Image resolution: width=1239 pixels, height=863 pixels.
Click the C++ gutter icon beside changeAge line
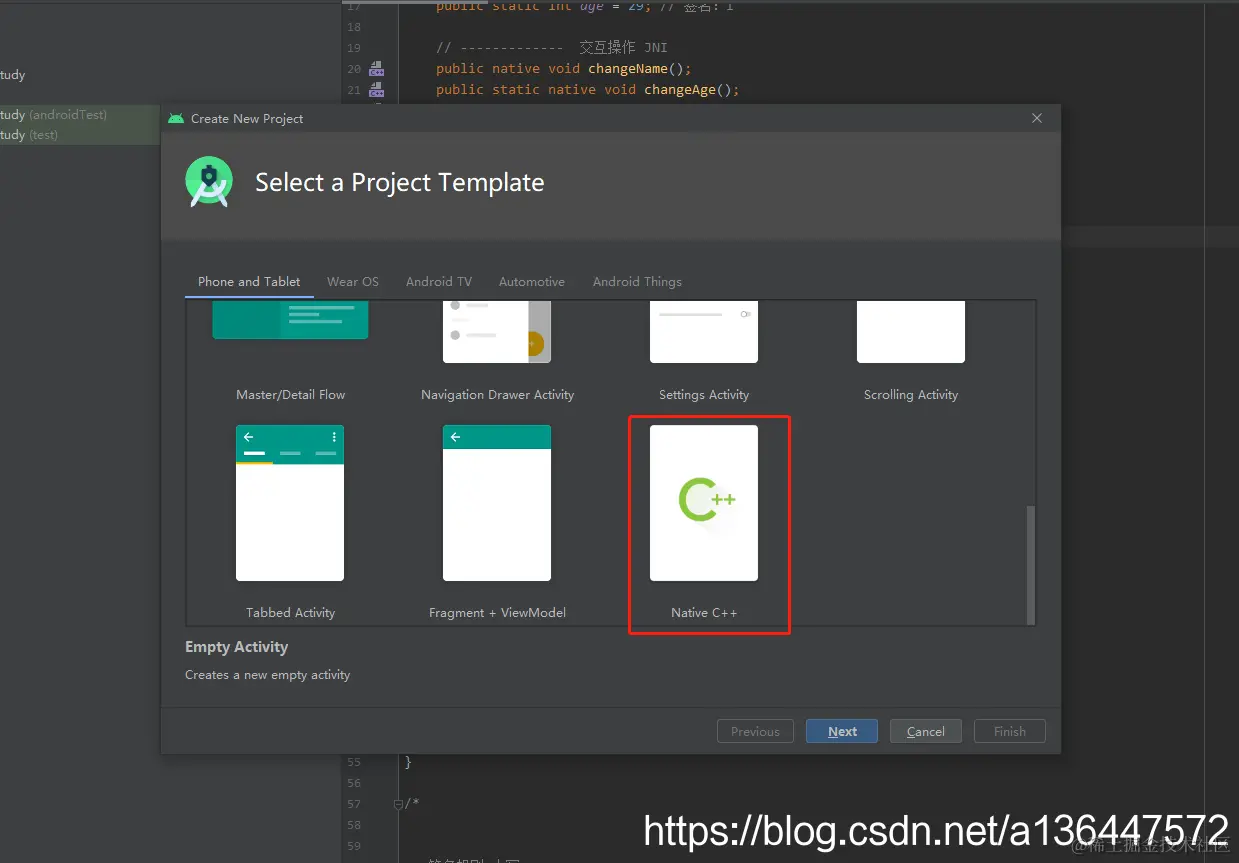pos(376,90)
